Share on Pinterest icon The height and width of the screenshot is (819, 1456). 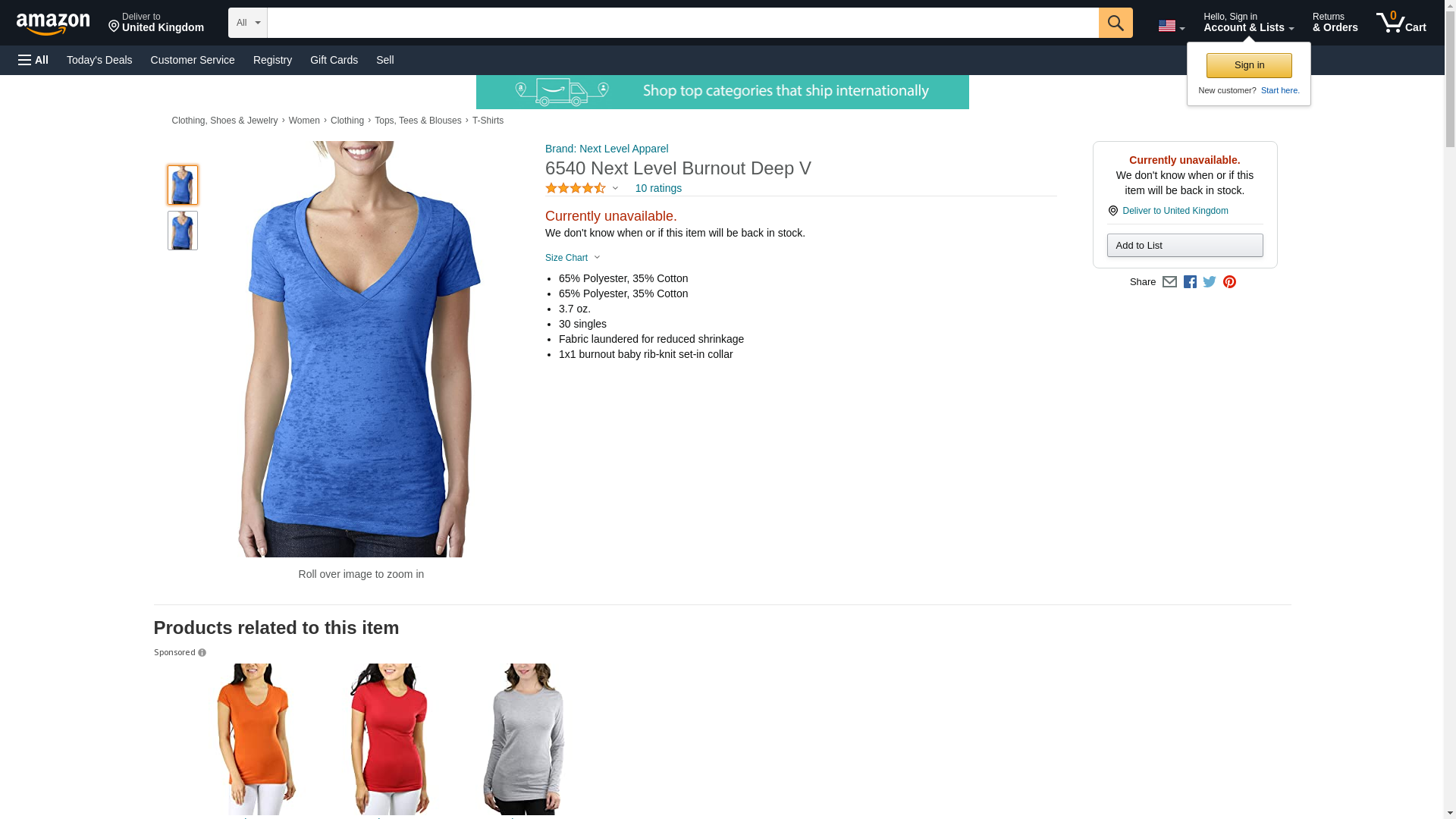pyautogui.click(x=1229, y=282)
